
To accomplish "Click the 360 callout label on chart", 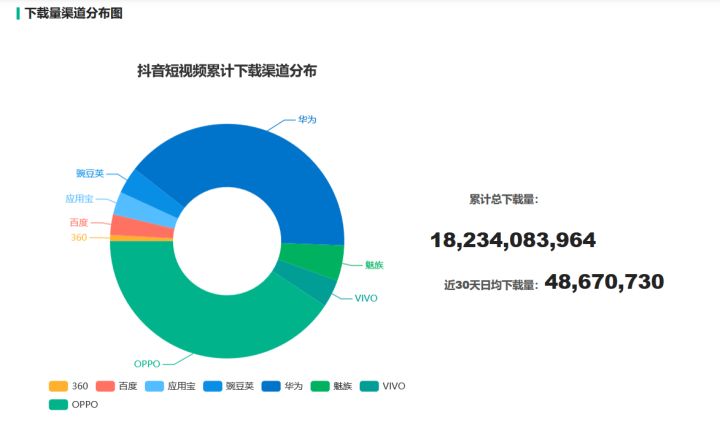I will pos(79,237).
